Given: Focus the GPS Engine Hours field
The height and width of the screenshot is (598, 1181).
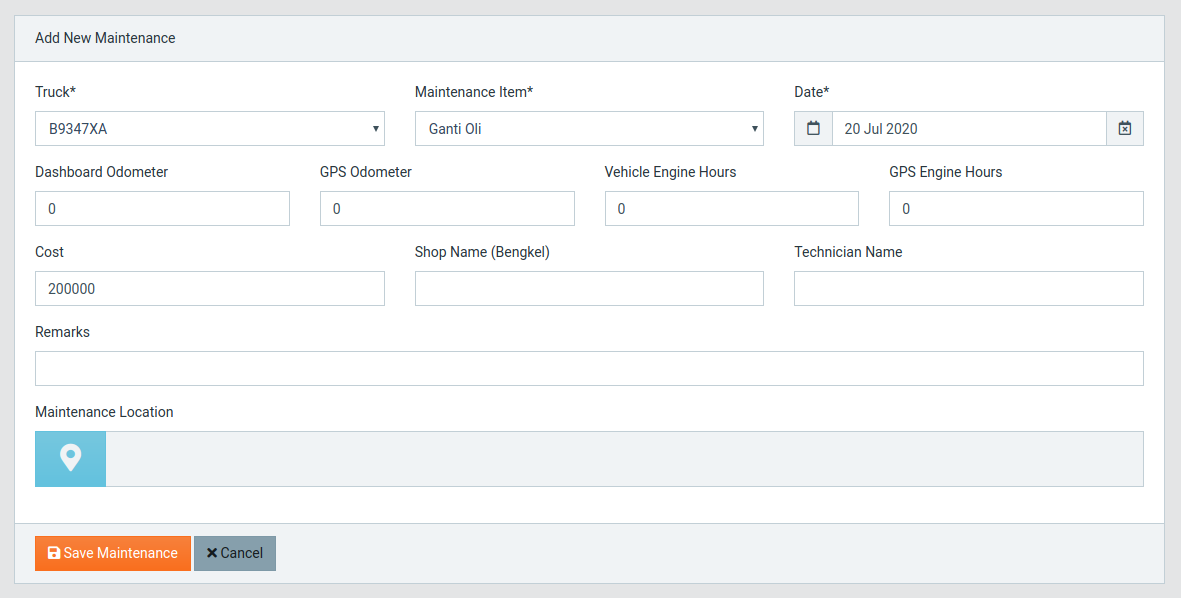Looking at the screenshot, I should pos(1016,209).
